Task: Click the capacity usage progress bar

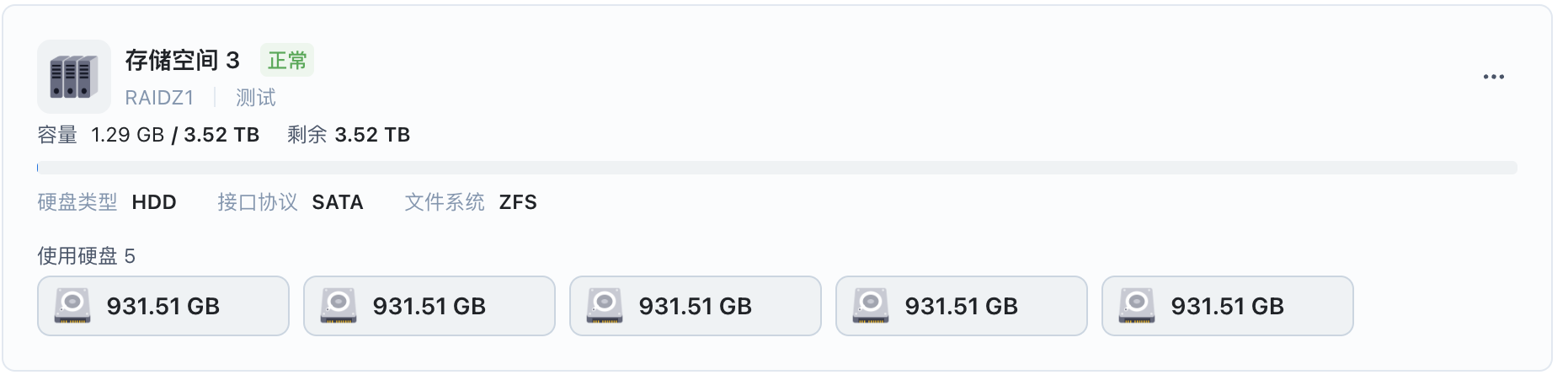Action: 776,168
